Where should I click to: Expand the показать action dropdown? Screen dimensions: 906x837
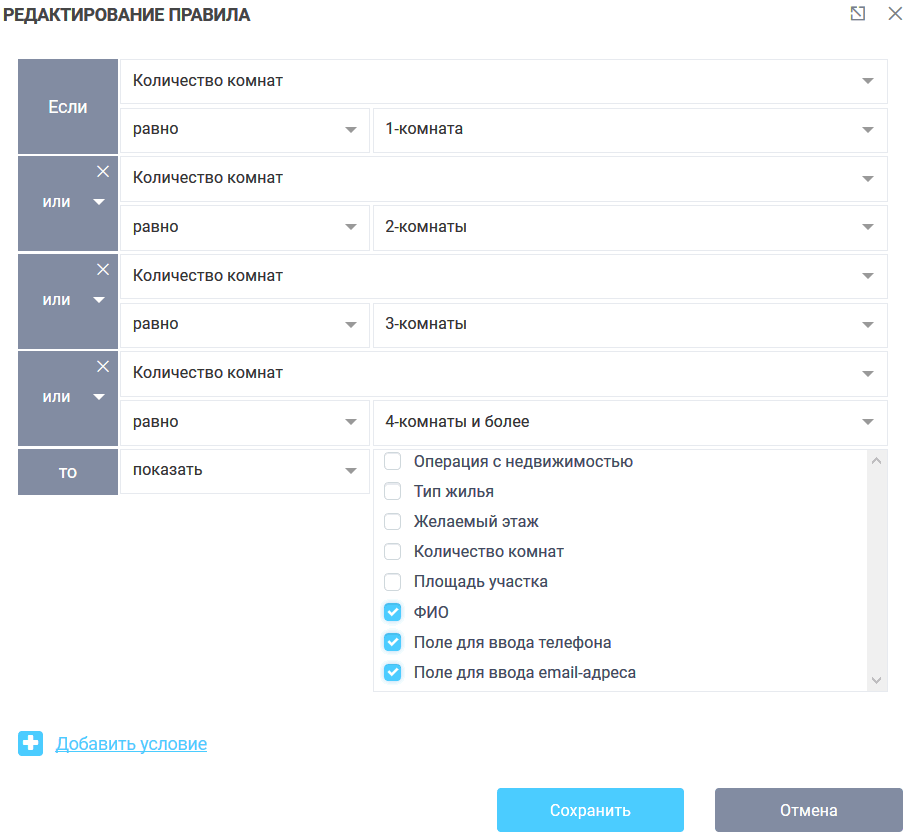coord(244,471)
